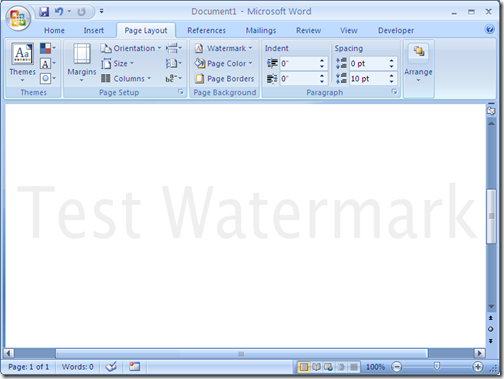
Task: Undo the last action
Action: [59, 12]
